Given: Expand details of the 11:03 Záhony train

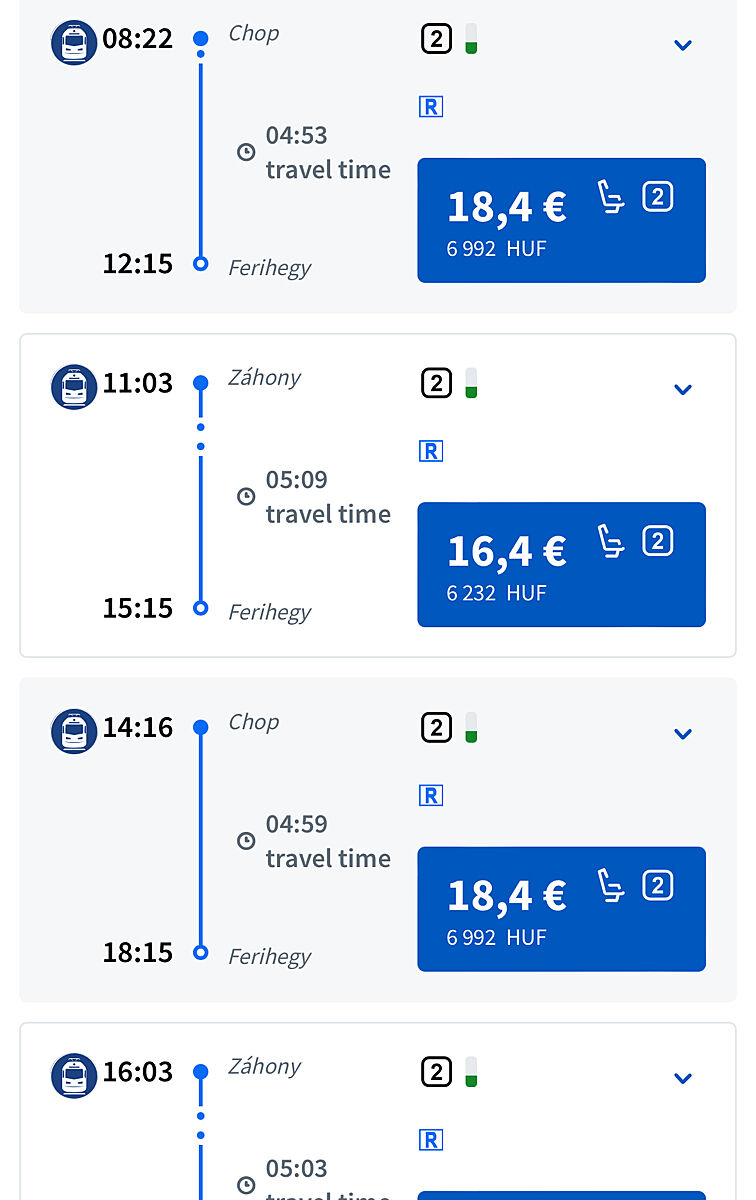Looking at the screenshot, I should tap(683, 389).
